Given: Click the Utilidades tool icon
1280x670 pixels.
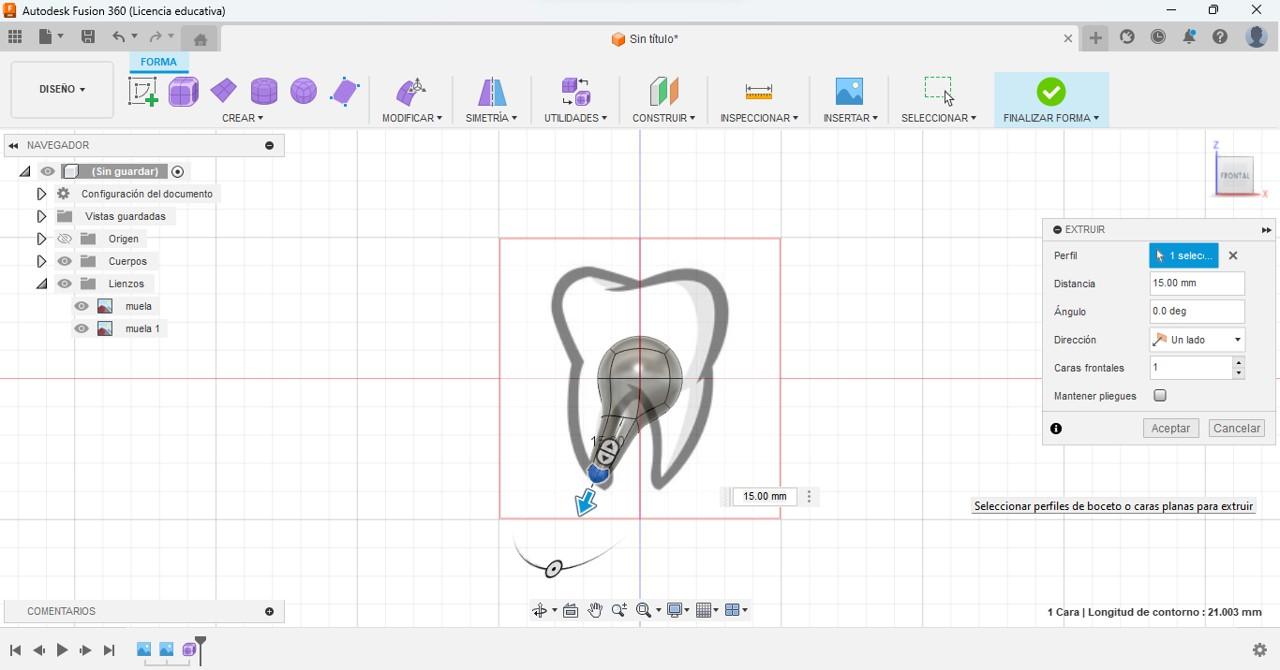Looking at the screenshot, I should (575, 92).
